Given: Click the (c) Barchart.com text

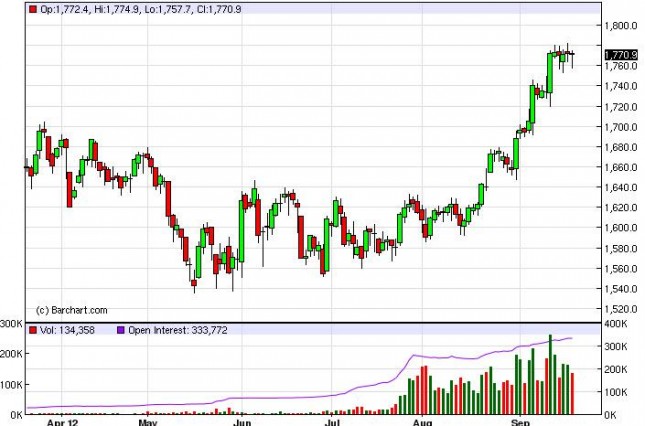Looking at the screenshot, I should click(72, 310).
